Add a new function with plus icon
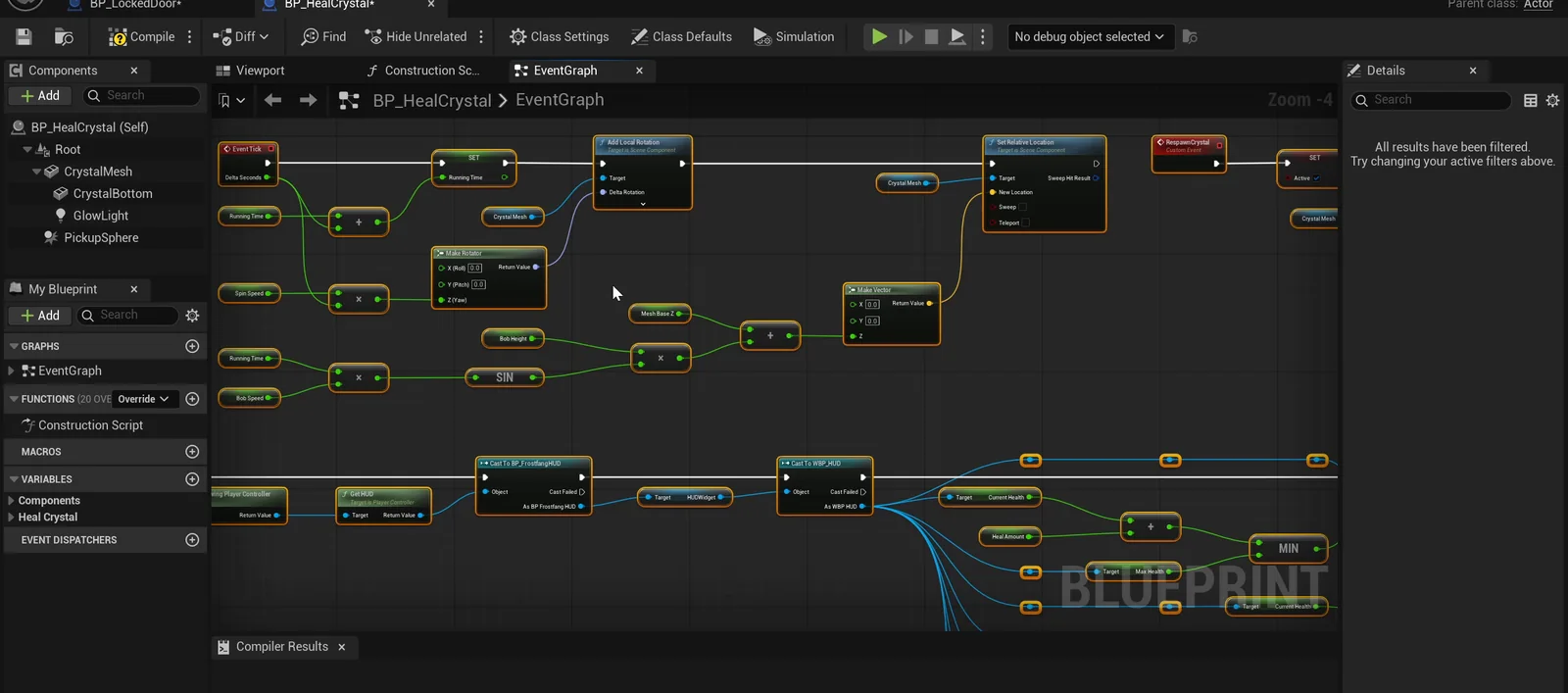 pyautogui.click(x=192, y=399)
